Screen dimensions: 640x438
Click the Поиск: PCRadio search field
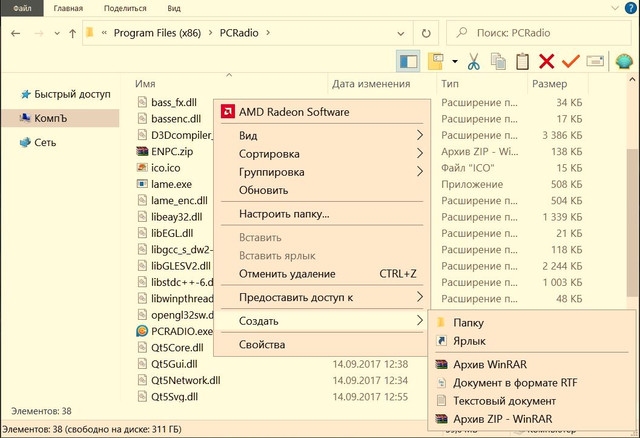point(539,33)
